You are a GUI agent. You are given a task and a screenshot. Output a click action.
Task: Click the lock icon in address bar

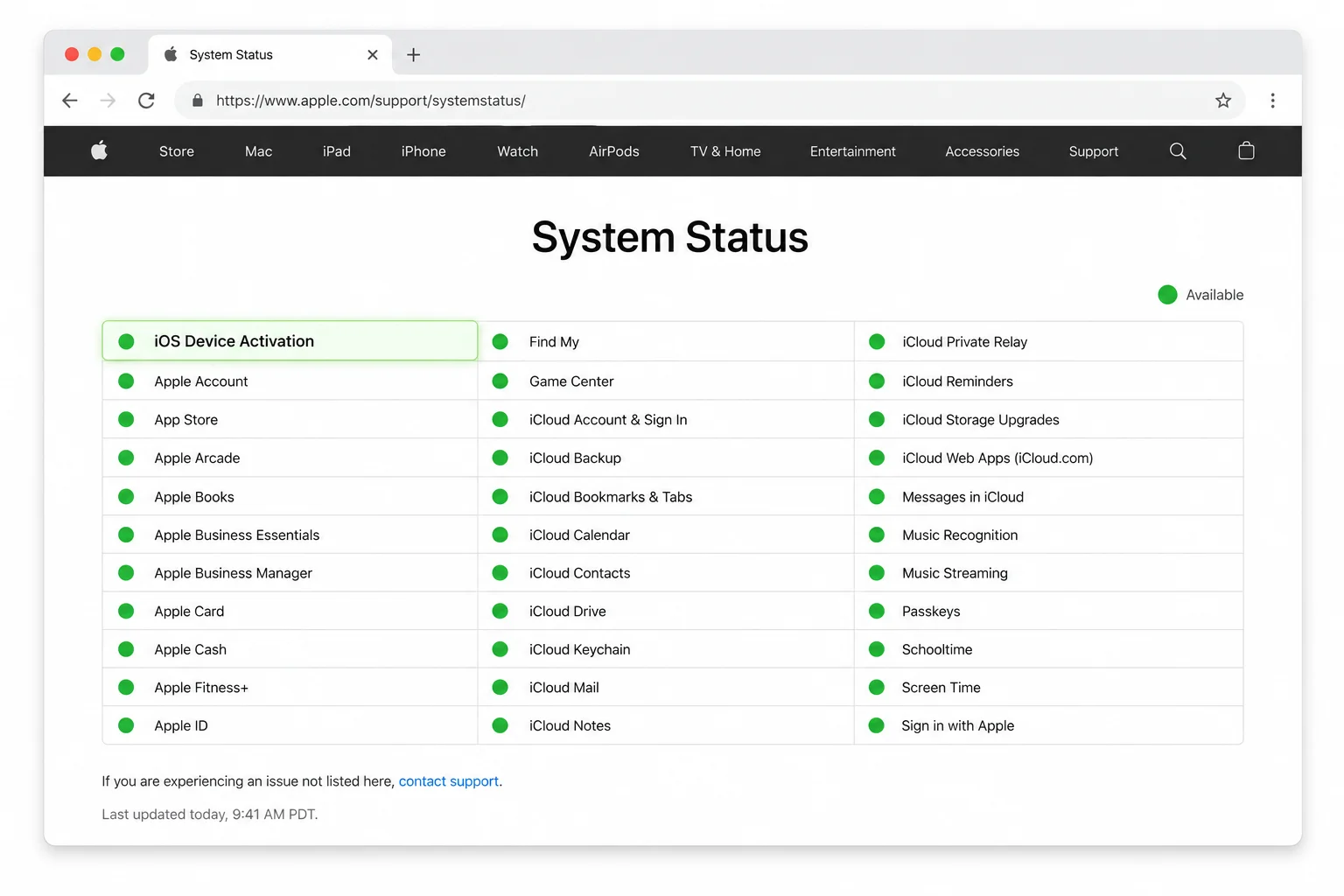click(198, 101)
